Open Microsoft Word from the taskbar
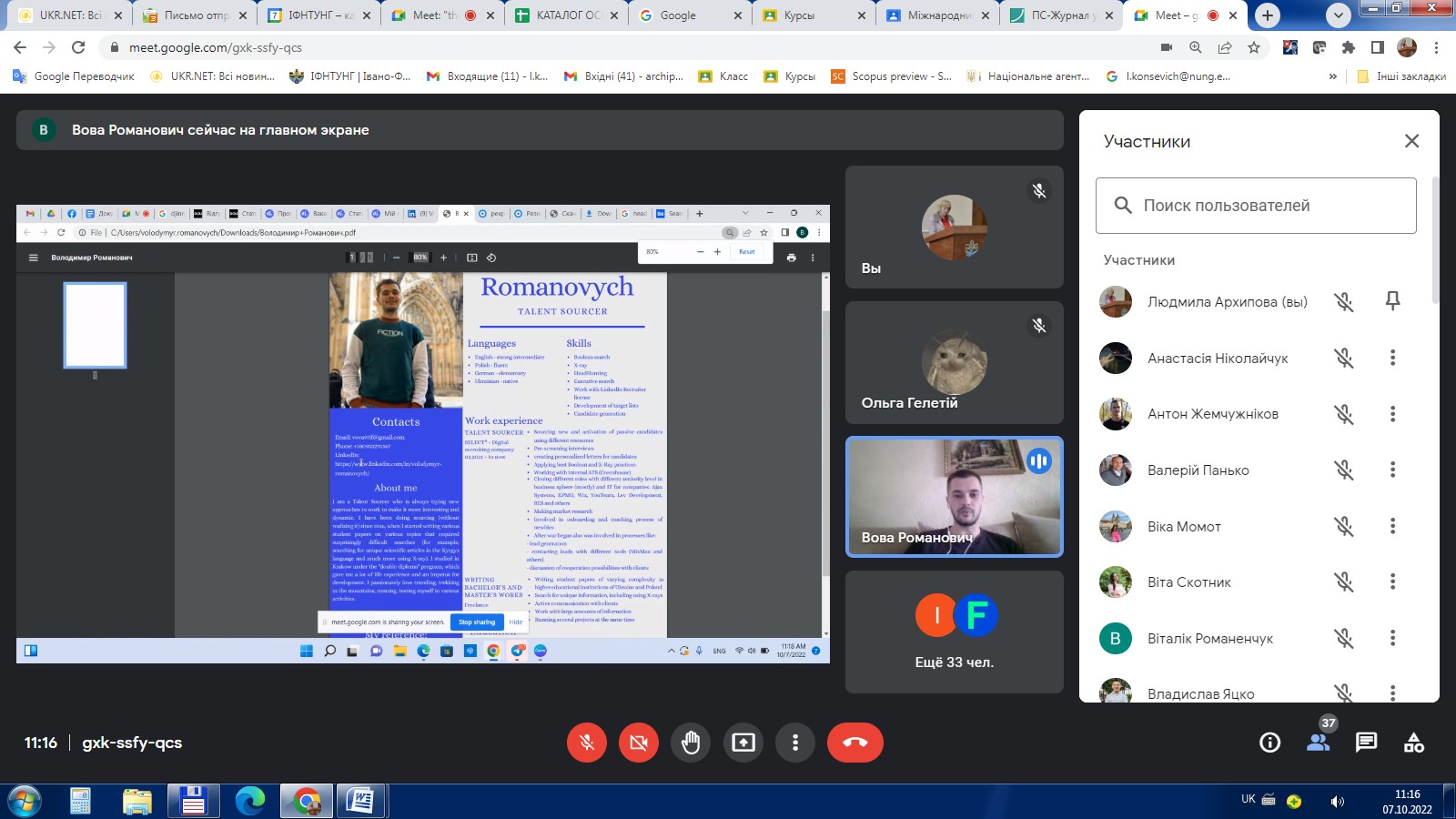This screenshot has height=819, width=1456. pos(360,801)
